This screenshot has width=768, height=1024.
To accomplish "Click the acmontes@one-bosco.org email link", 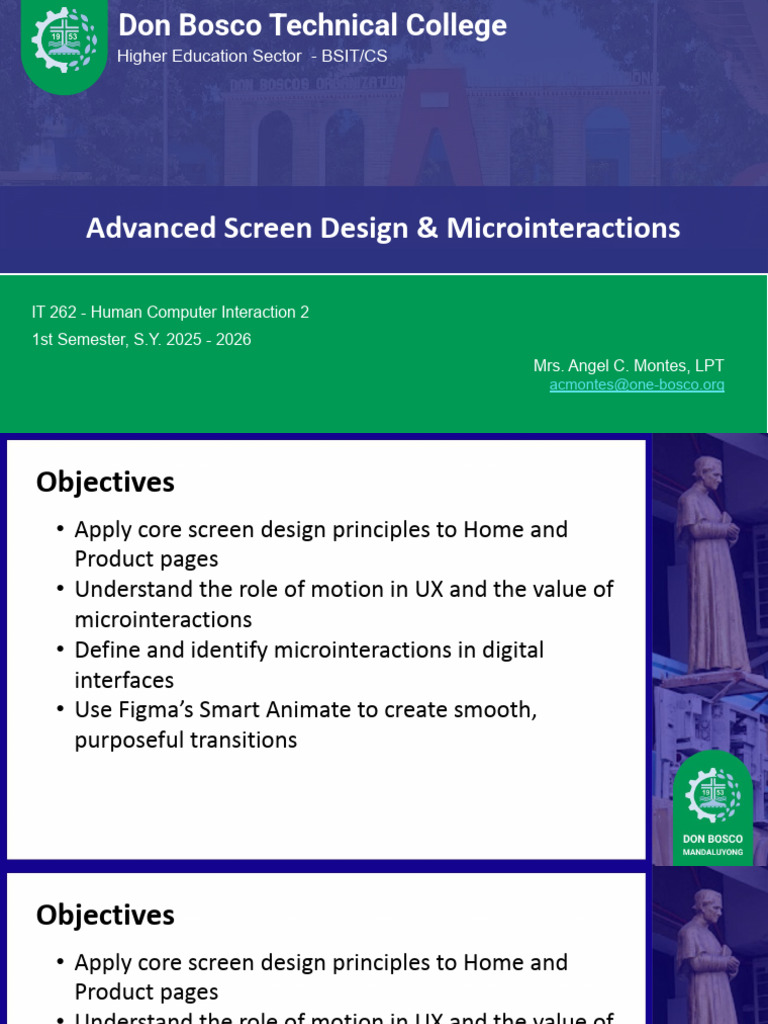I will click(x=637, y=385).
